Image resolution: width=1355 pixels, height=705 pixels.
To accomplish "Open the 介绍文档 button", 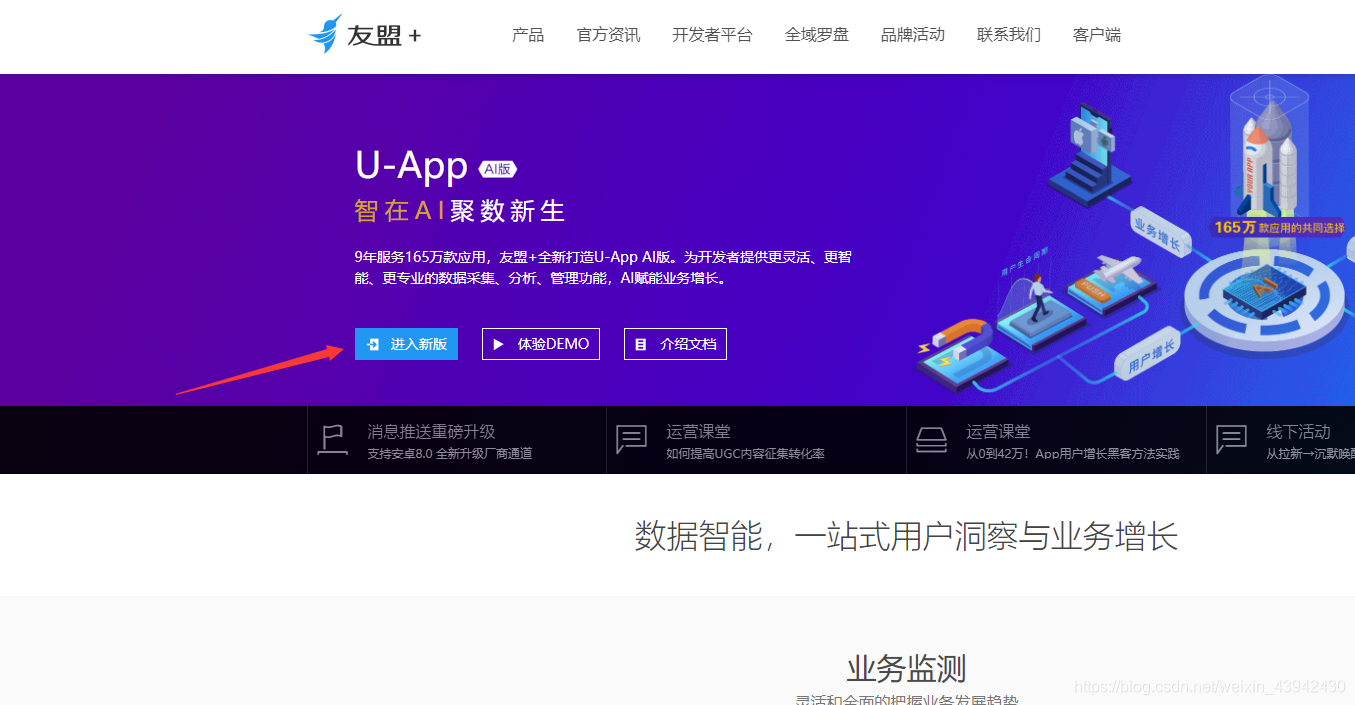I will [x=675, y=344].
